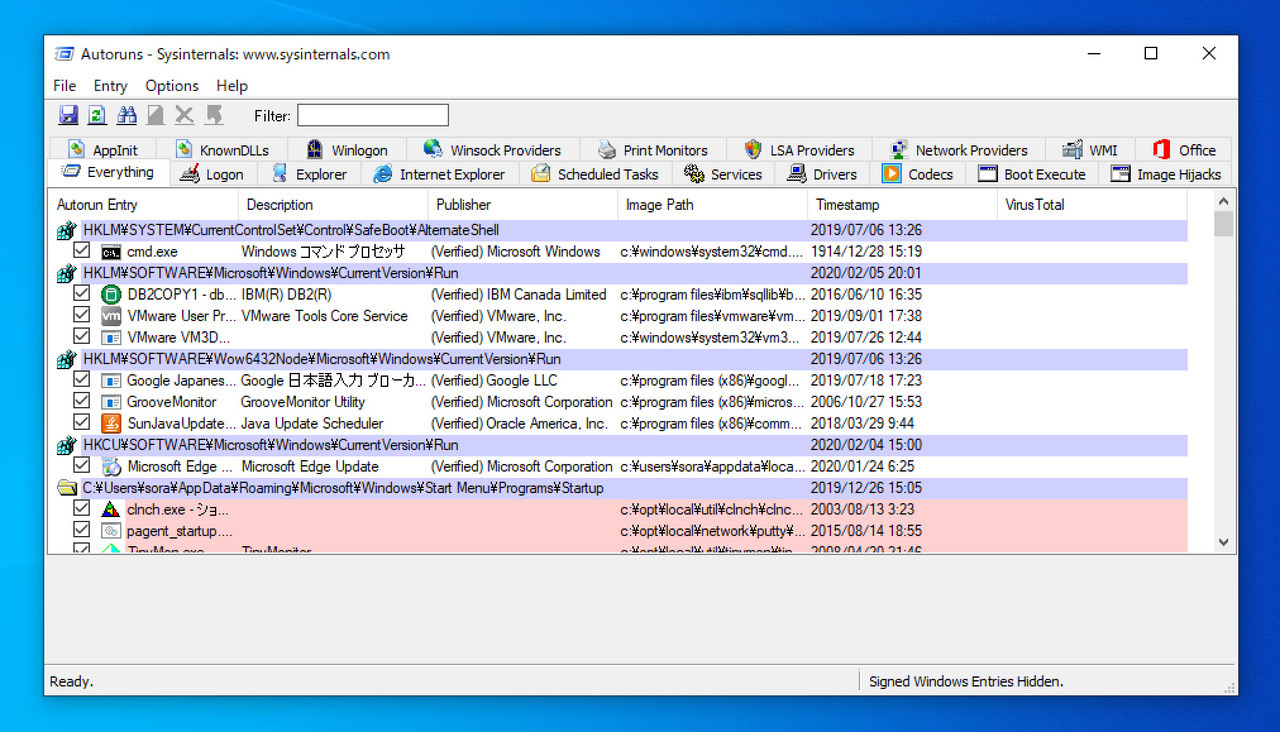Screen dimensions: 1280x732
Task: Click the Save toolbar icon
Action: 68,115
